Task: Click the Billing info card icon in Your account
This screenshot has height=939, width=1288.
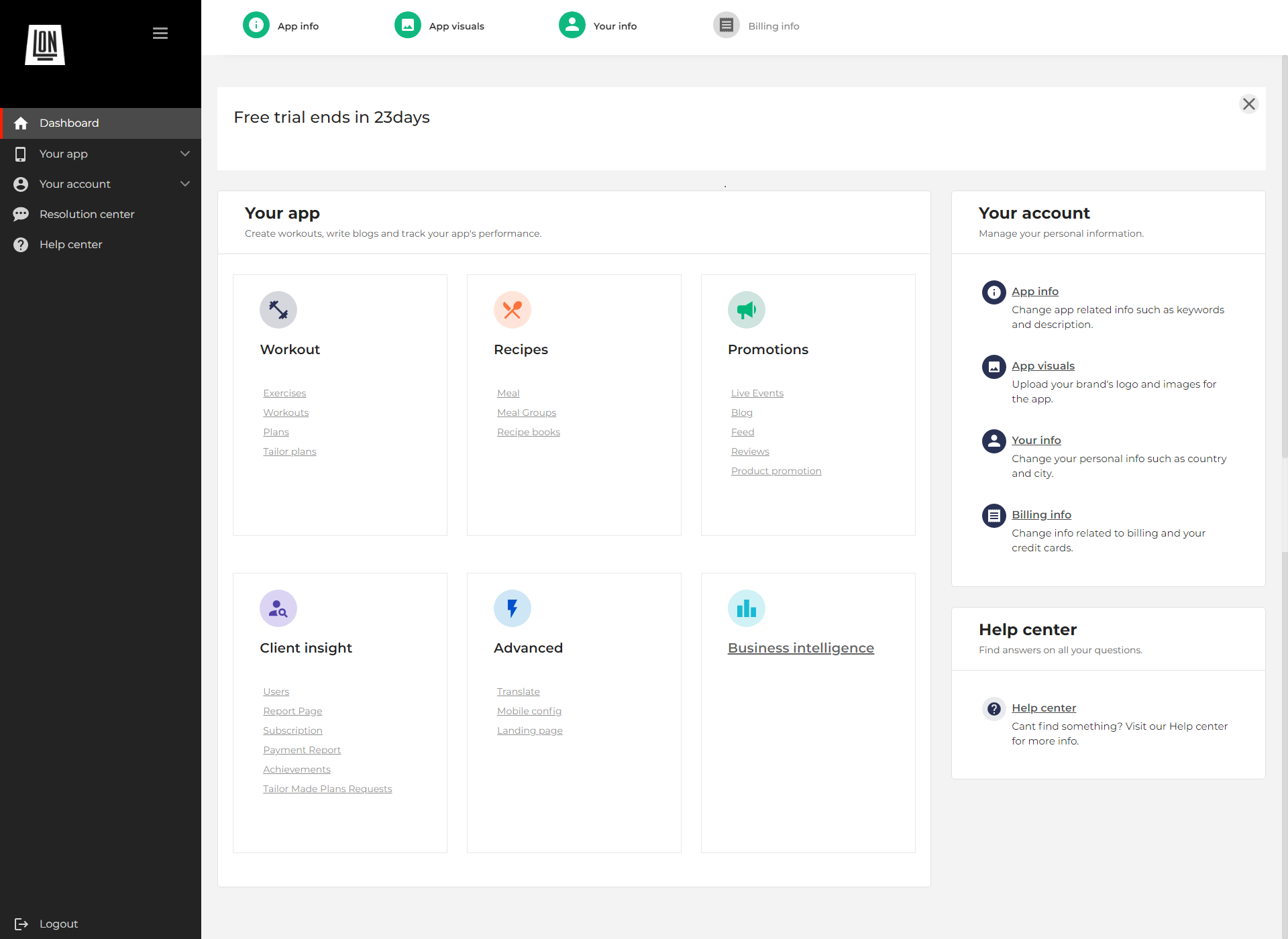Action: [x=994, y=515]
